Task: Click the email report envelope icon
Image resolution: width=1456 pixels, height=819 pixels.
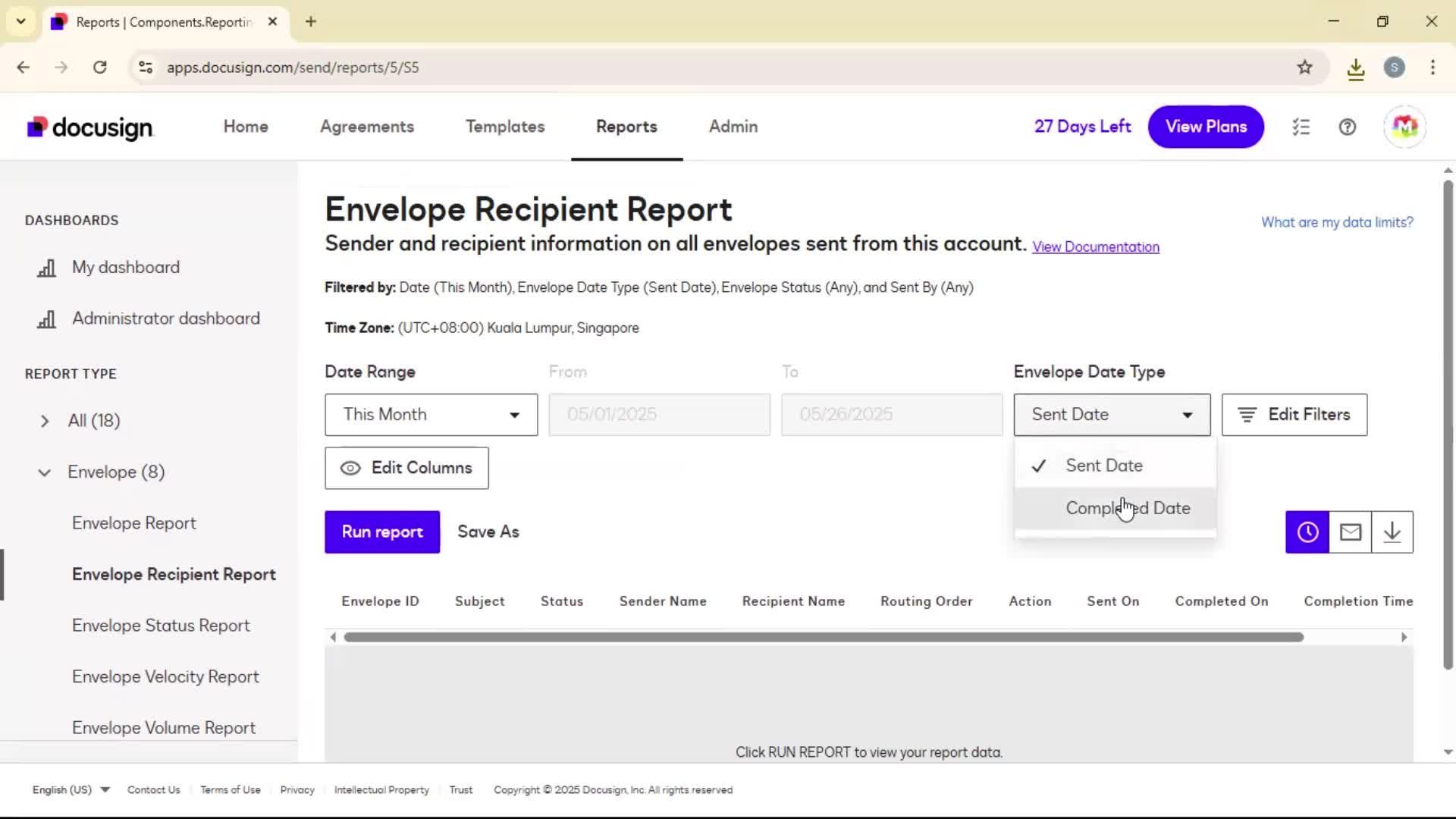Action: pyautogui.click(x=1351, y=532)
